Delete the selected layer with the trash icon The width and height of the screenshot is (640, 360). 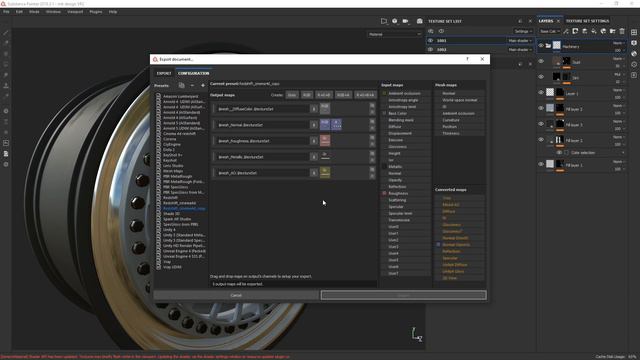(622, 31)
